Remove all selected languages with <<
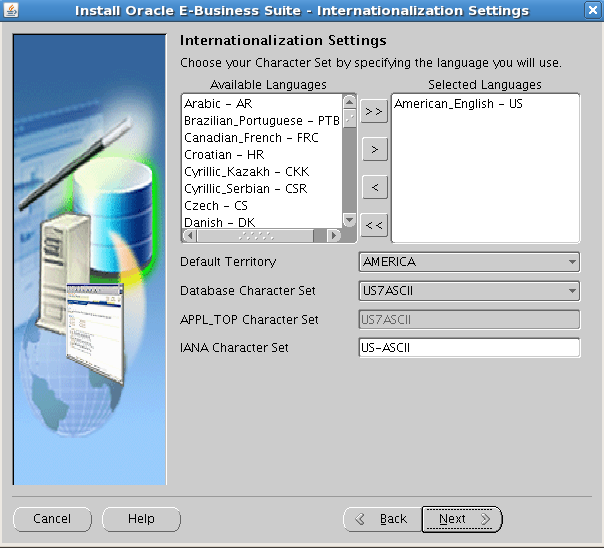The height and width of the screenshot is (548, 604). [374, 225]
